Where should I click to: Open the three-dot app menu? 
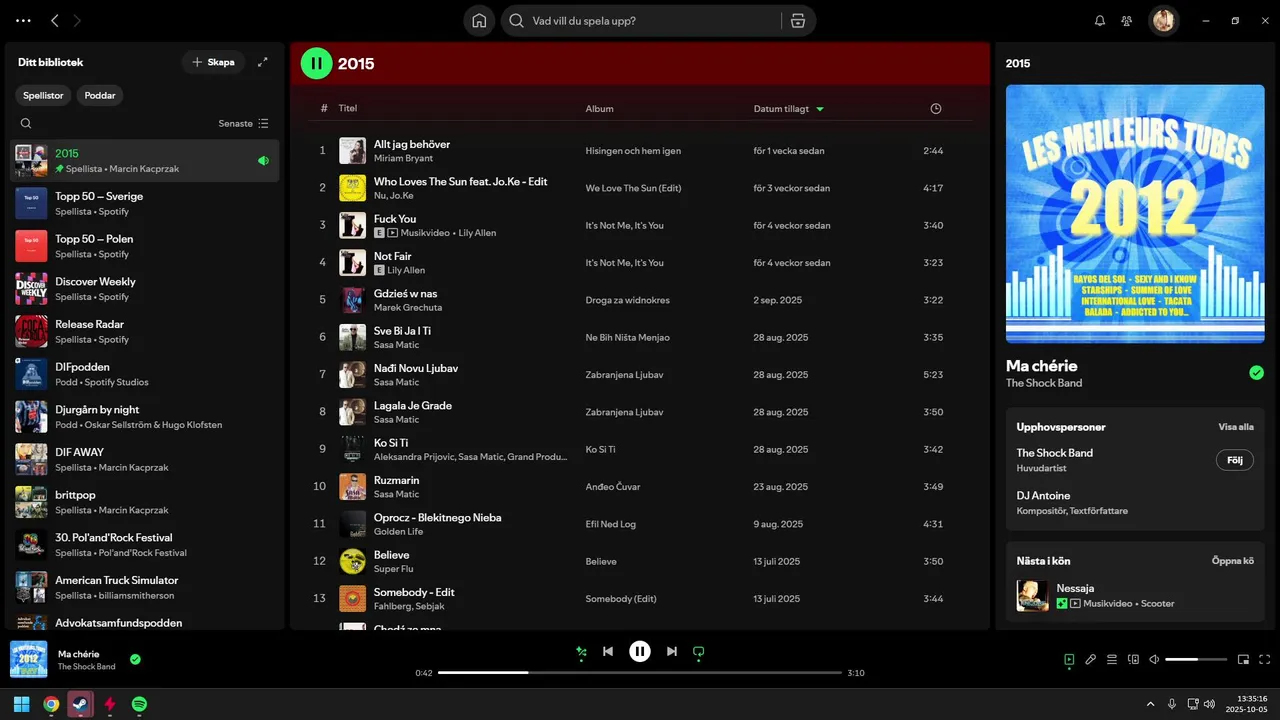[x=23, y=20]
